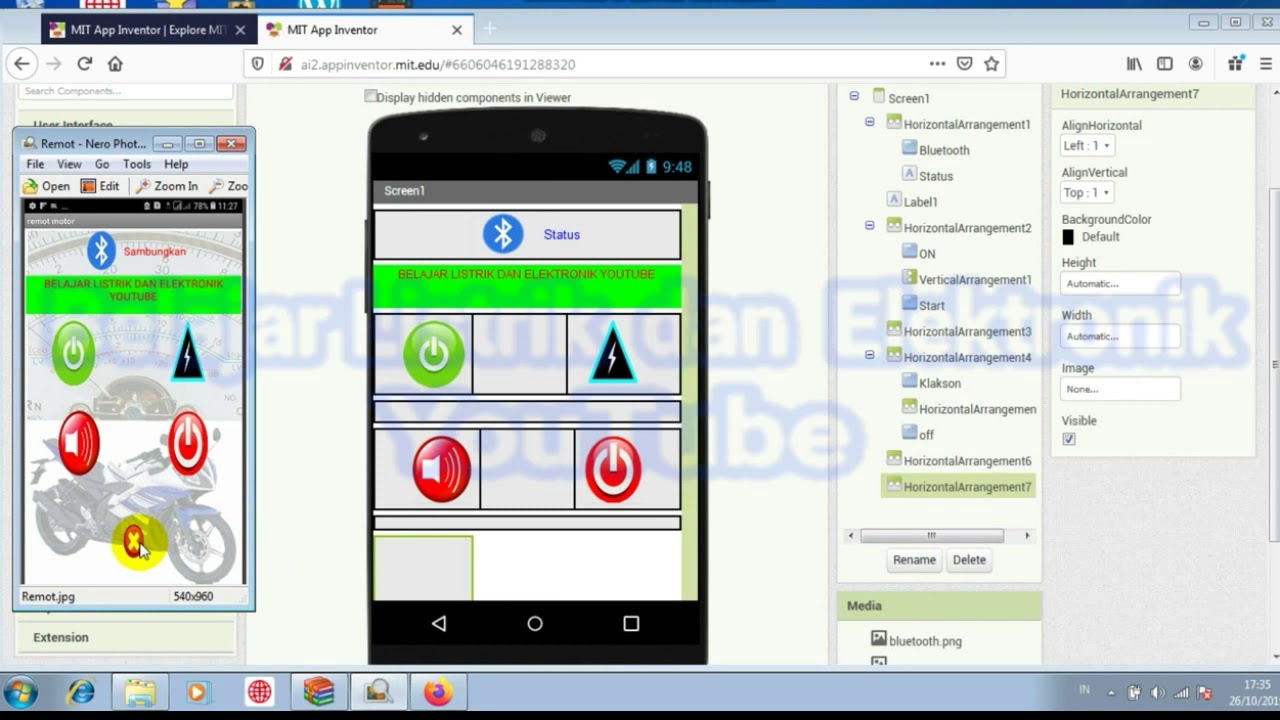
Task: Switch to MIT App Inventor Explore tab
Action: pyautogui.click(x=149, y=30)
